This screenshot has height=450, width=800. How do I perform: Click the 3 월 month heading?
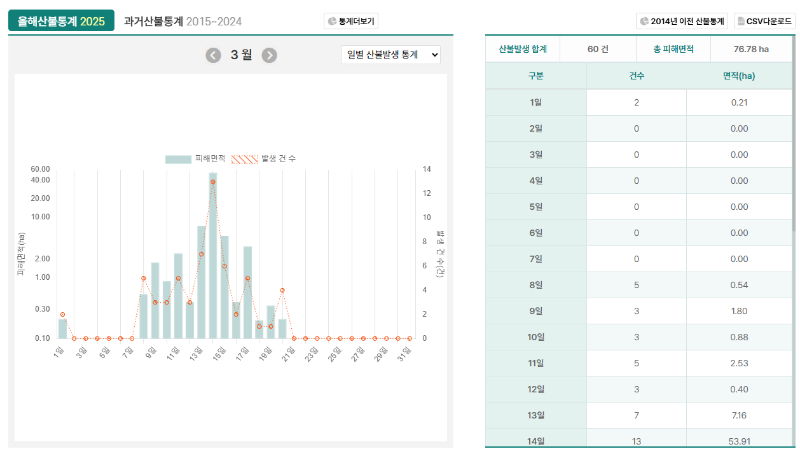[241, 55]
